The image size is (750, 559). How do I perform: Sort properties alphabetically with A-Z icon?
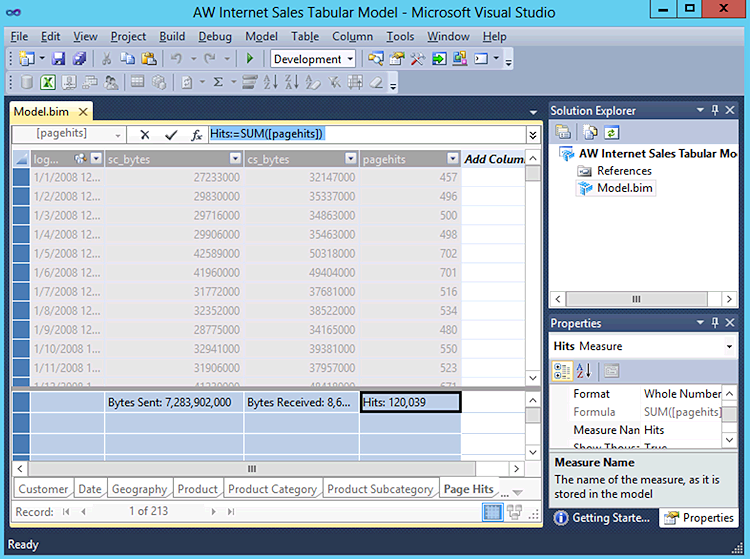[585, 371]
